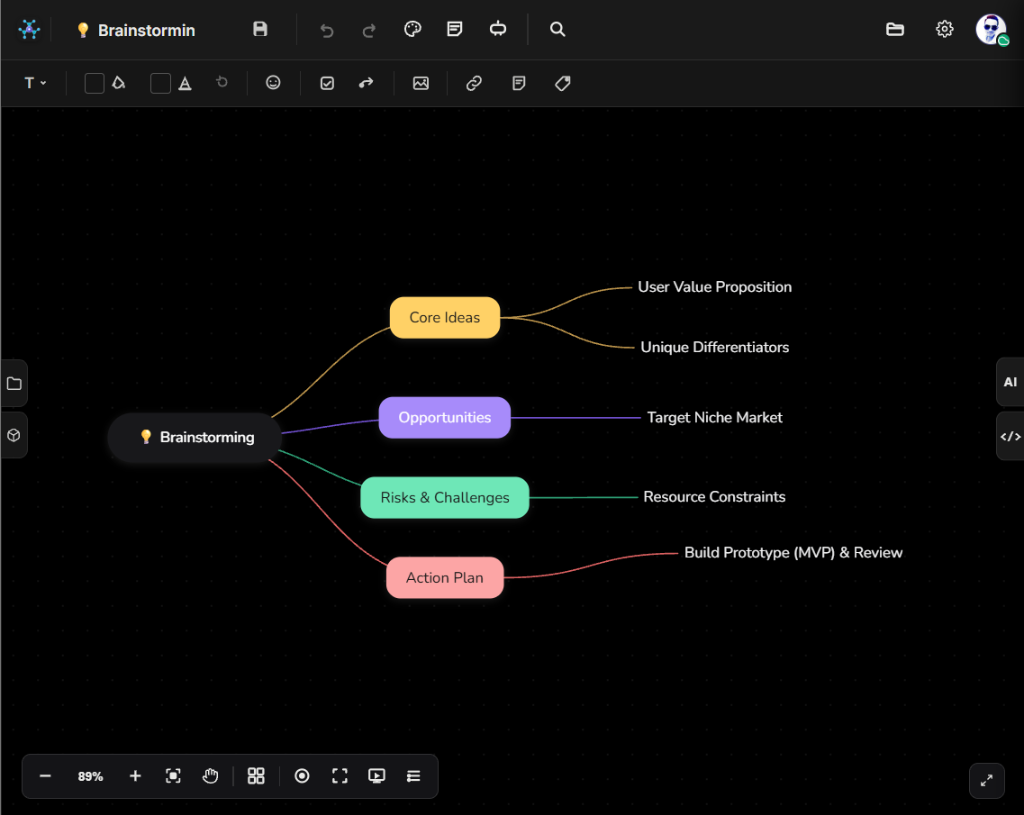The height and width of the screenshot is (815, 1024).
Task: Insert an image into the node
Action: point(421,83)
